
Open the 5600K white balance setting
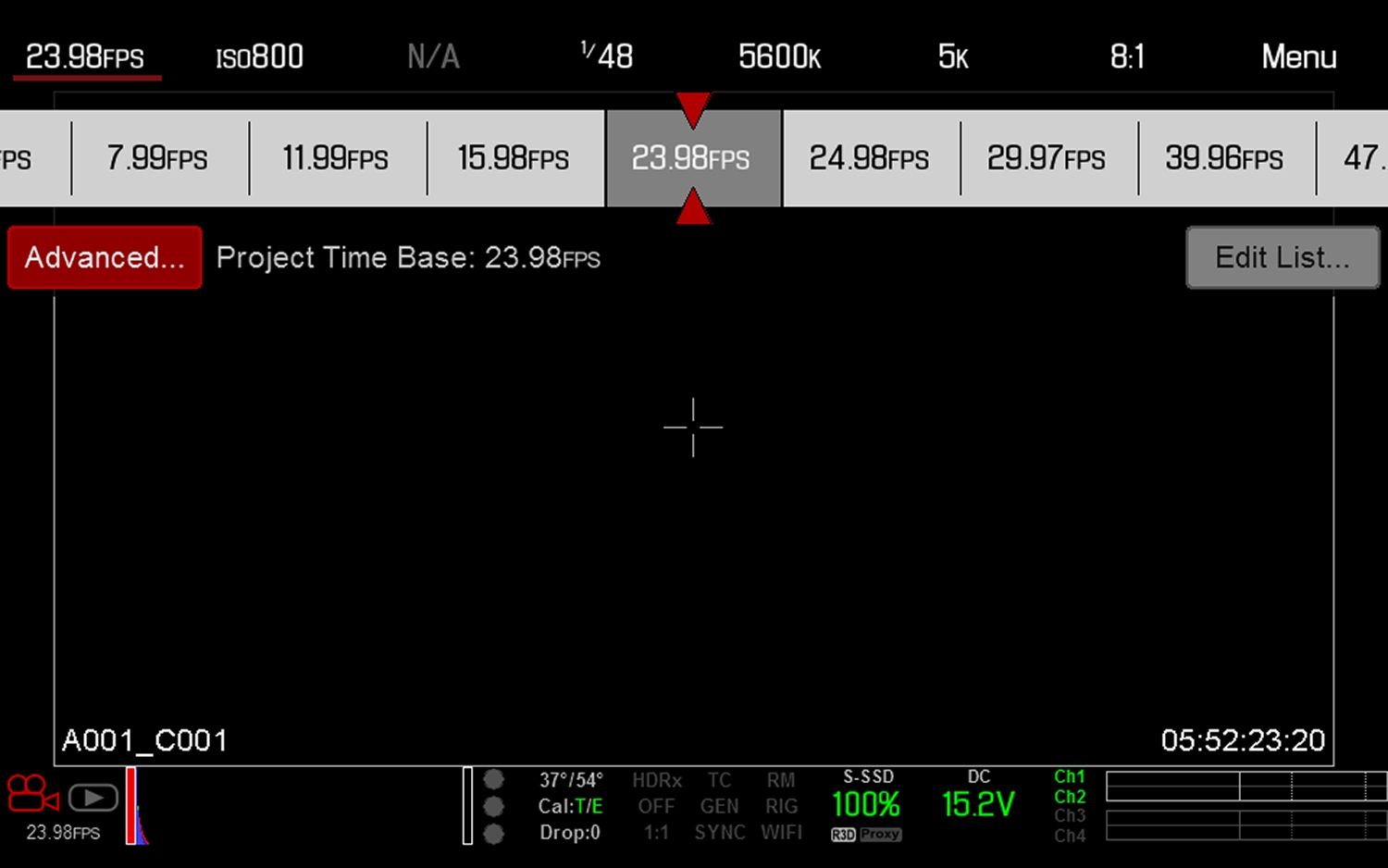tap(779, 57)
